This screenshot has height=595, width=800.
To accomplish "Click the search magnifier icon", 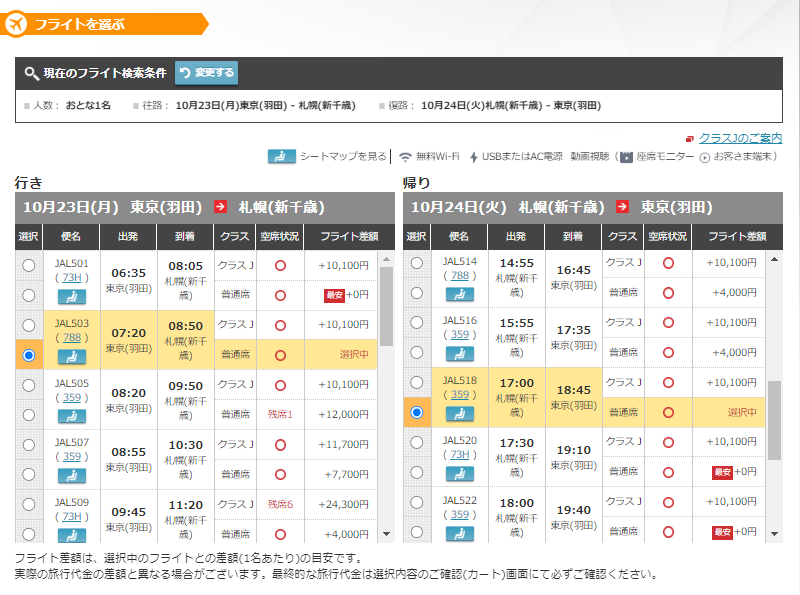I will point(31,73).
